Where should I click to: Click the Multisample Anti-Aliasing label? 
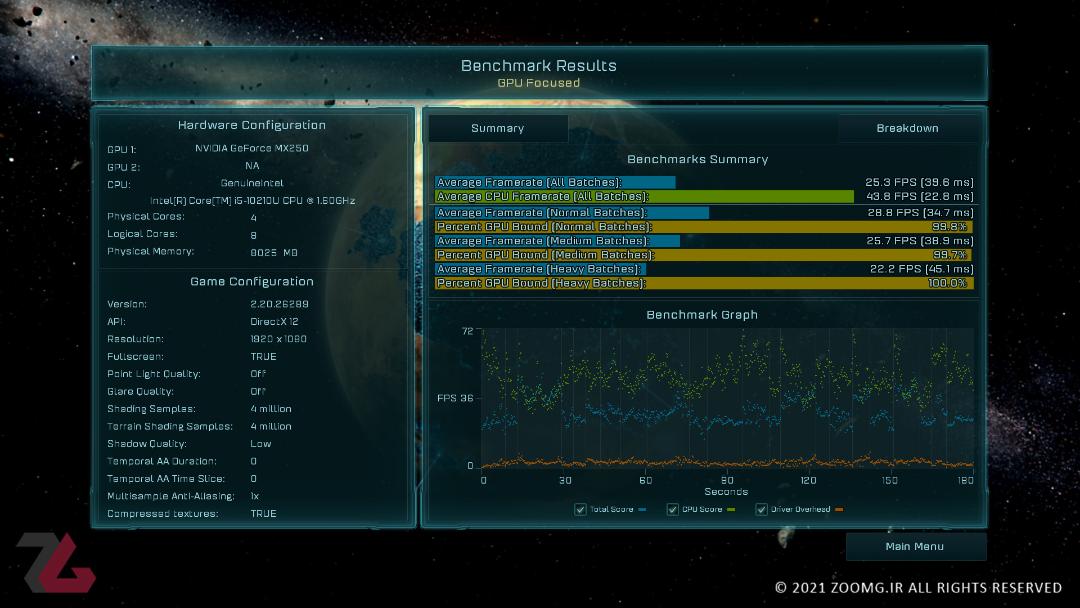[x=171, y=496]
